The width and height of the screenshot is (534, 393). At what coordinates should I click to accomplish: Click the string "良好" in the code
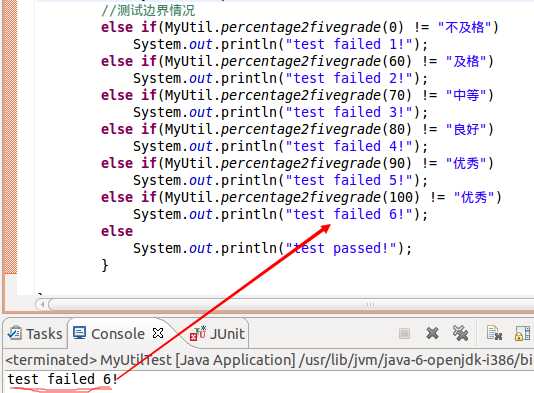tap(466, 129)
